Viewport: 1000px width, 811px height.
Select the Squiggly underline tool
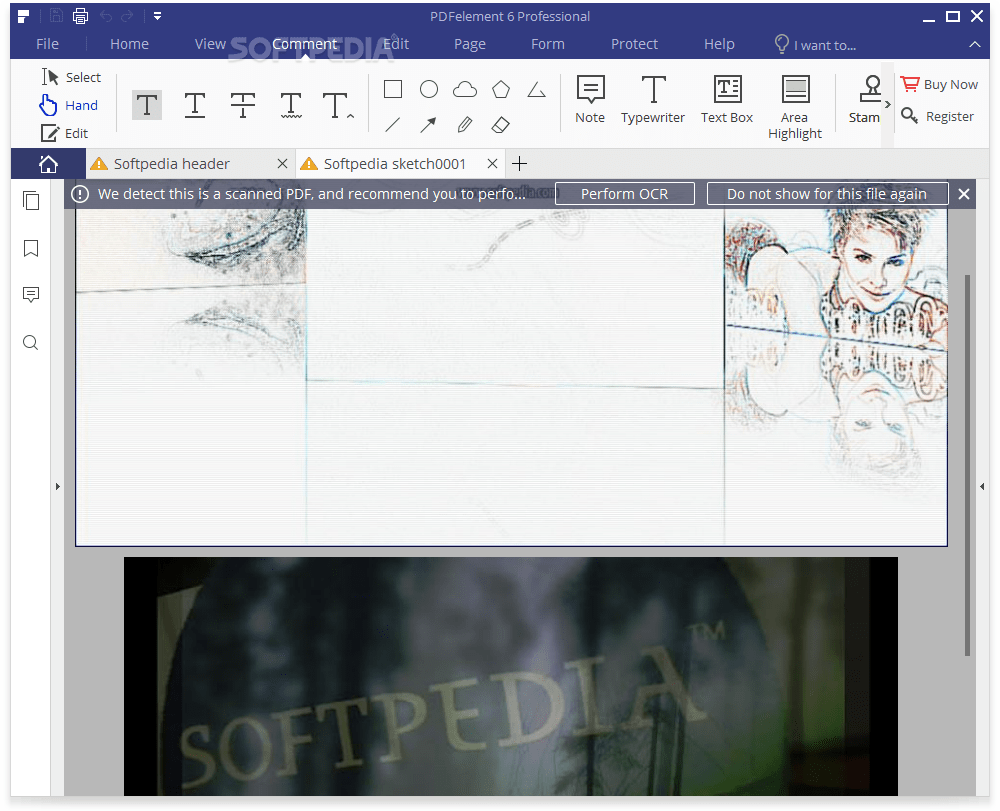click(x=291, y=105)
